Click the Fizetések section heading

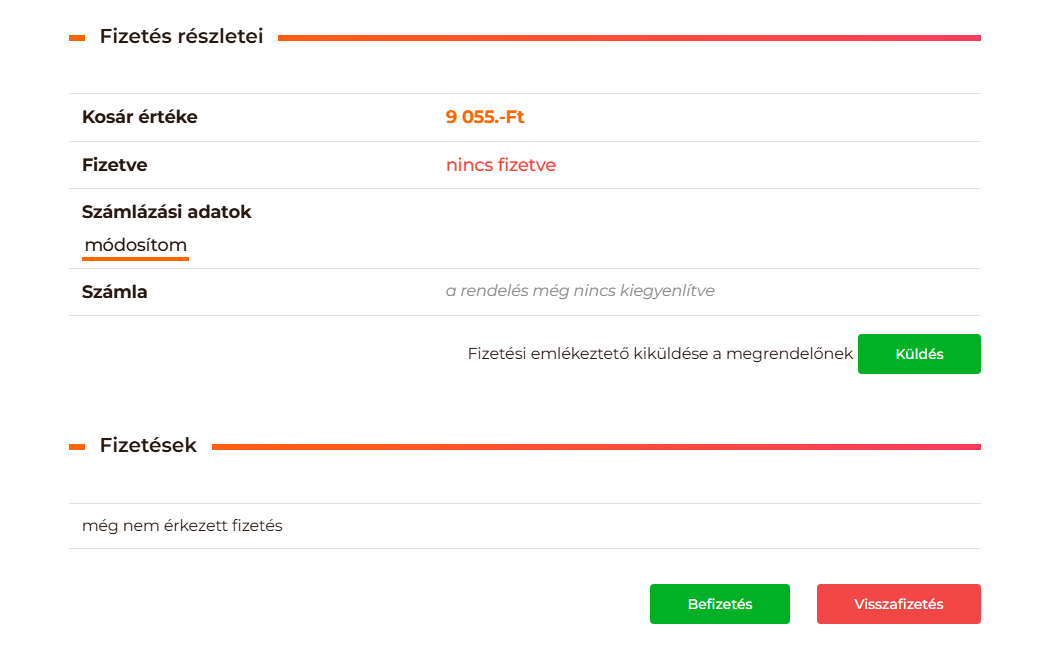click(148, 445)
